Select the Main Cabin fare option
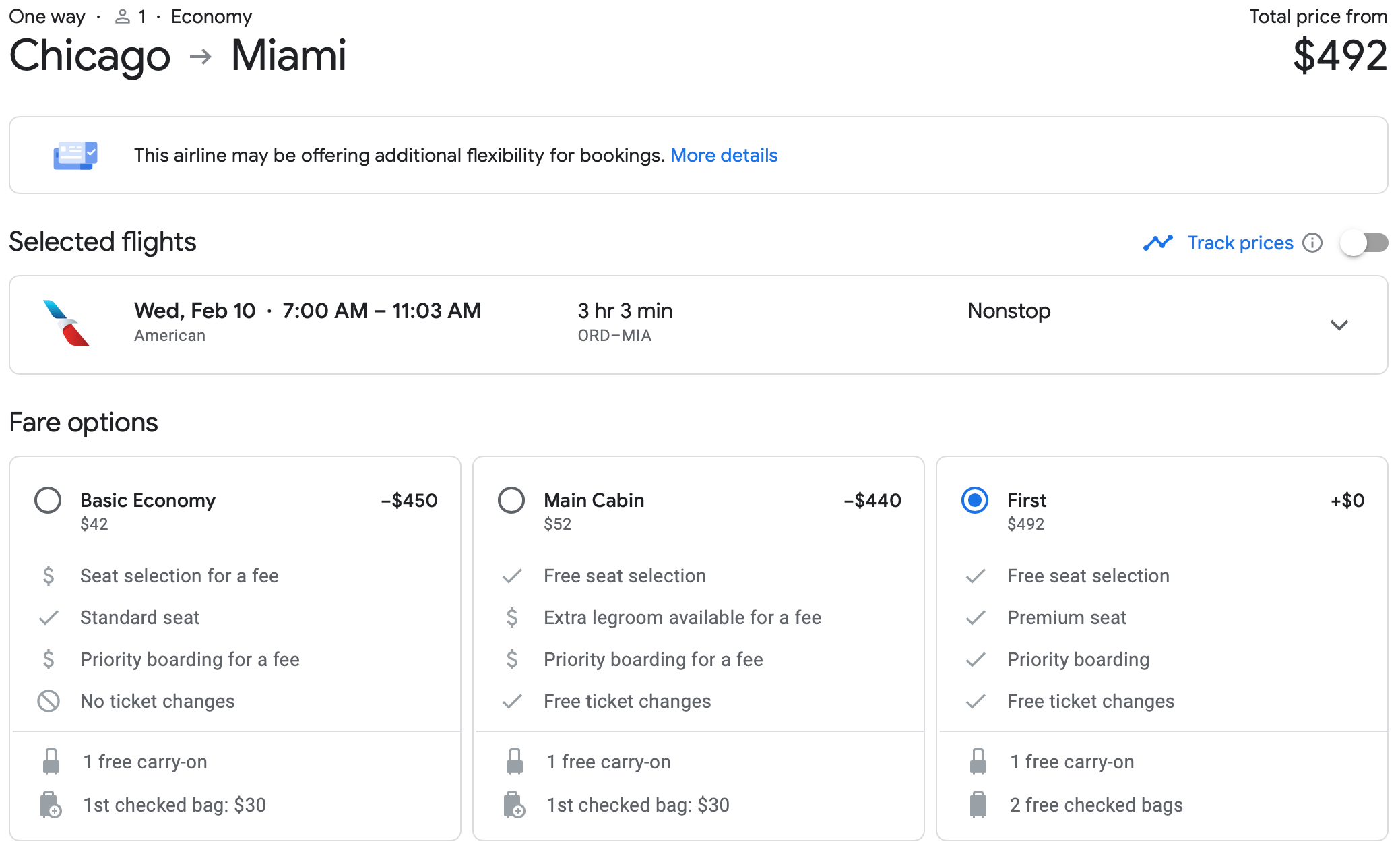This screenshot has width=1400, height=852. pyautogui.click(x=511, y=500)
